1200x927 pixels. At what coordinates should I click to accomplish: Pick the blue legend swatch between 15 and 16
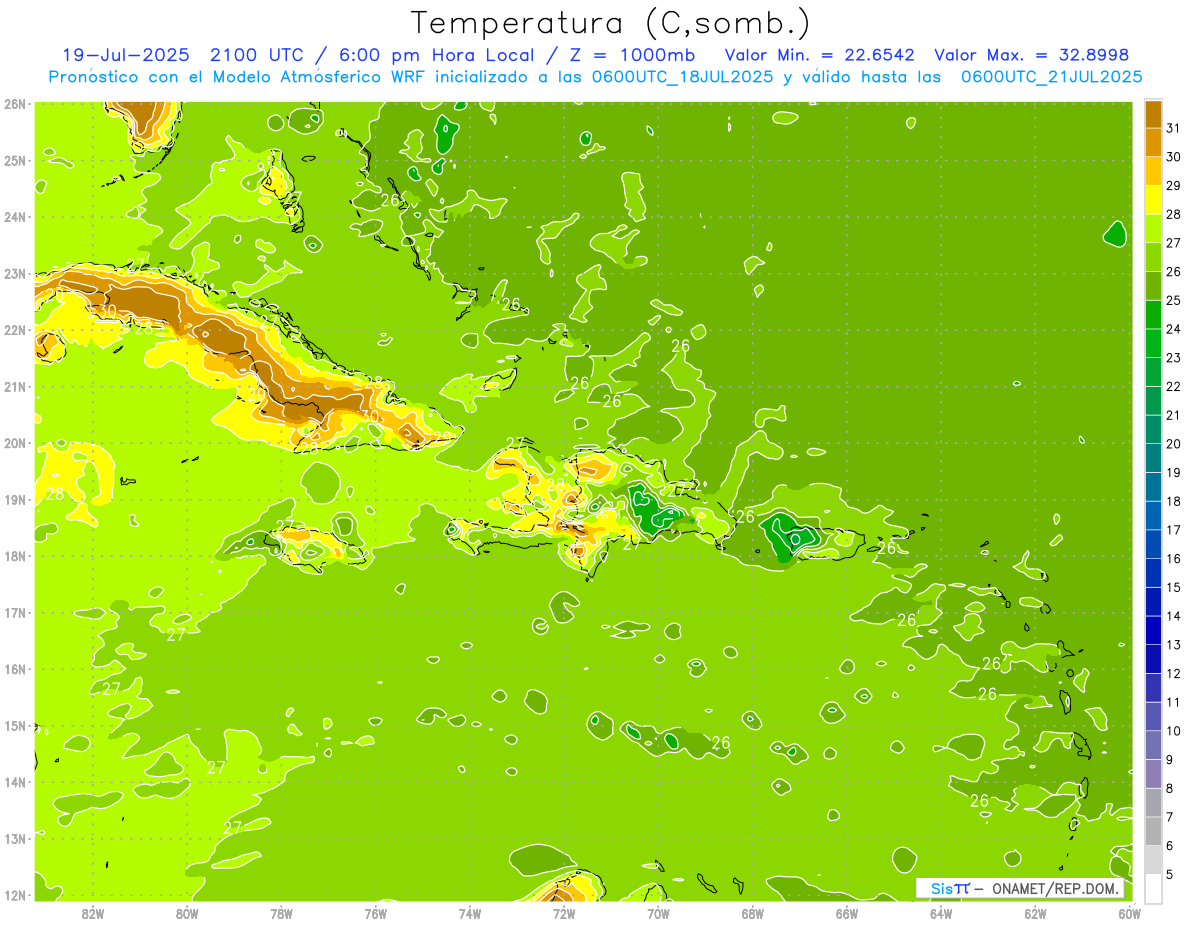click(1153, 573)
